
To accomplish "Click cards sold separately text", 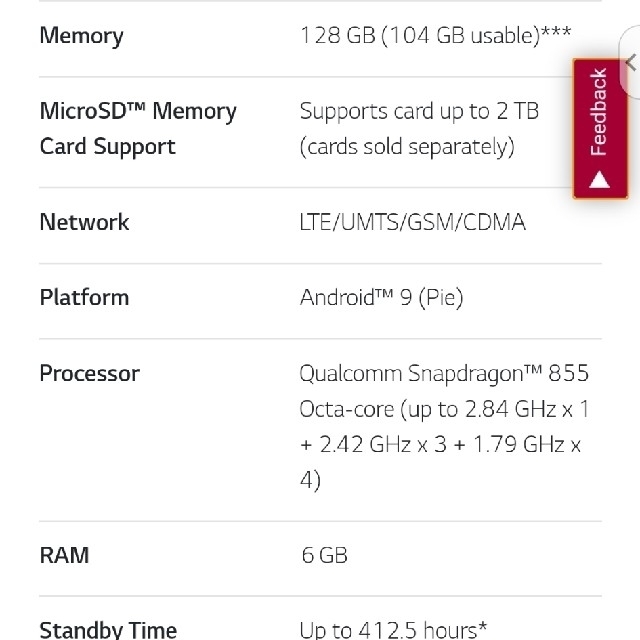I will (407, 147).
